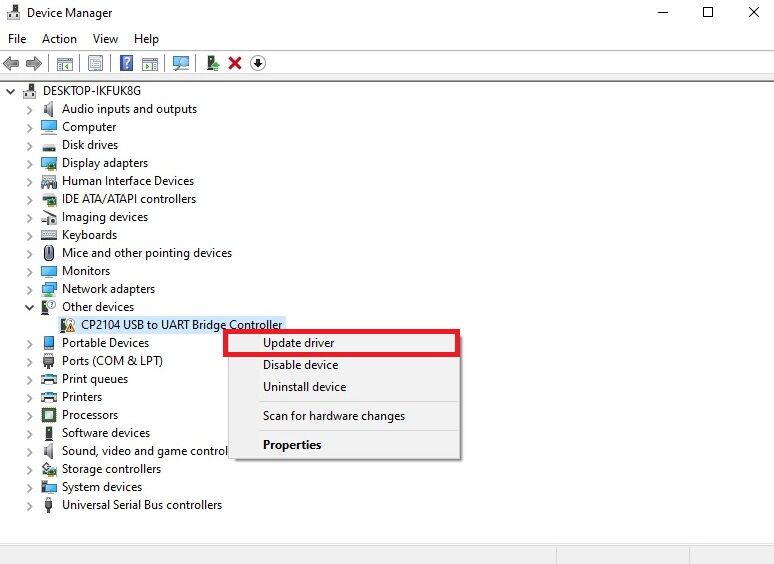
Task: Click the back arrow in the toolbar
Action: click(12, 63)
